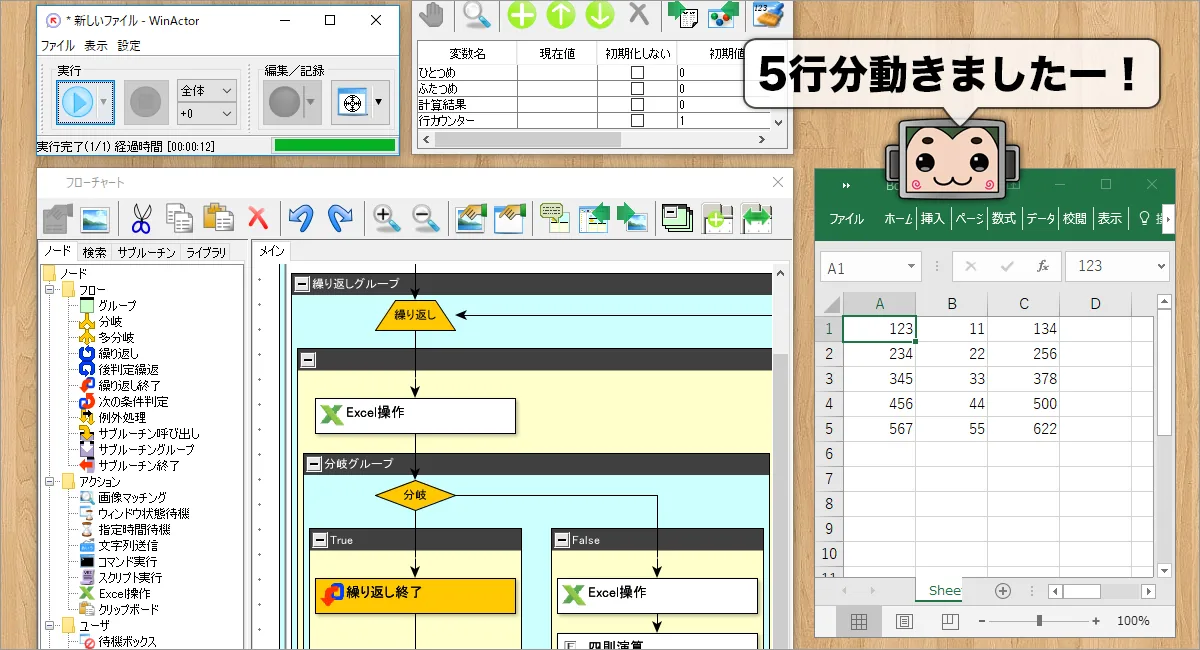The height and width of the screenshot is (650, 1200).
Task: Select the 繰り返し終了 node in True branch
Action: pos(415,596)
